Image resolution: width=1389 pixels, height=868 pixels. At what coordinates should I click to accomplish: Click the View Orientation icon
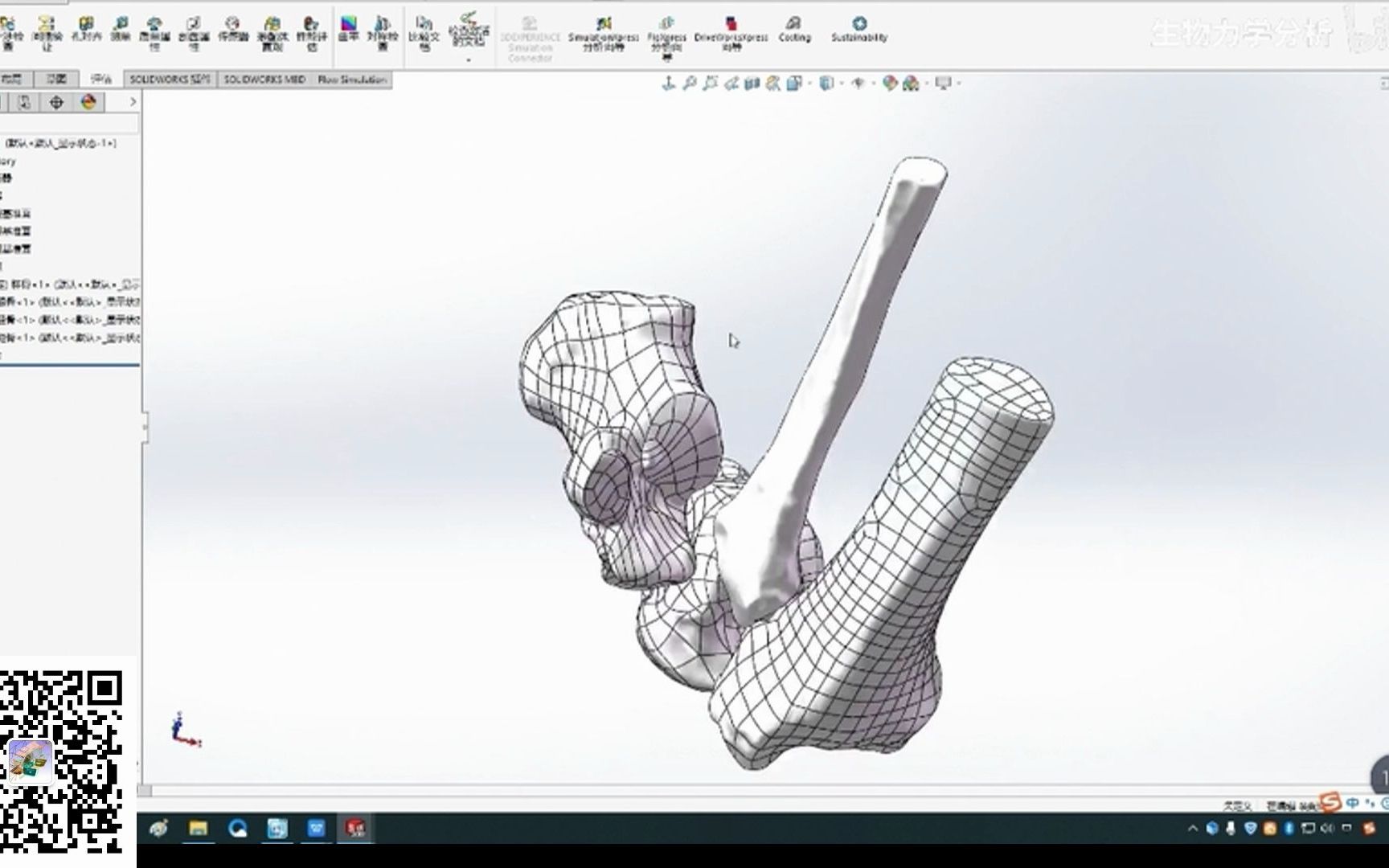tap(793, 83)
